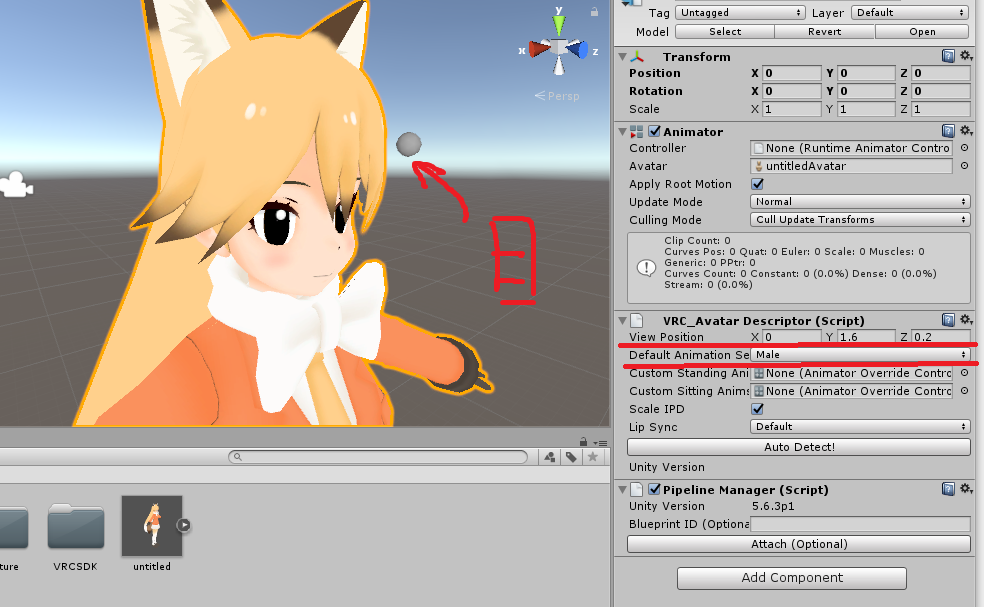Open VRC_Avatar Descriptor help icon
The image size is (984, 607).
(x=948, y=320)
